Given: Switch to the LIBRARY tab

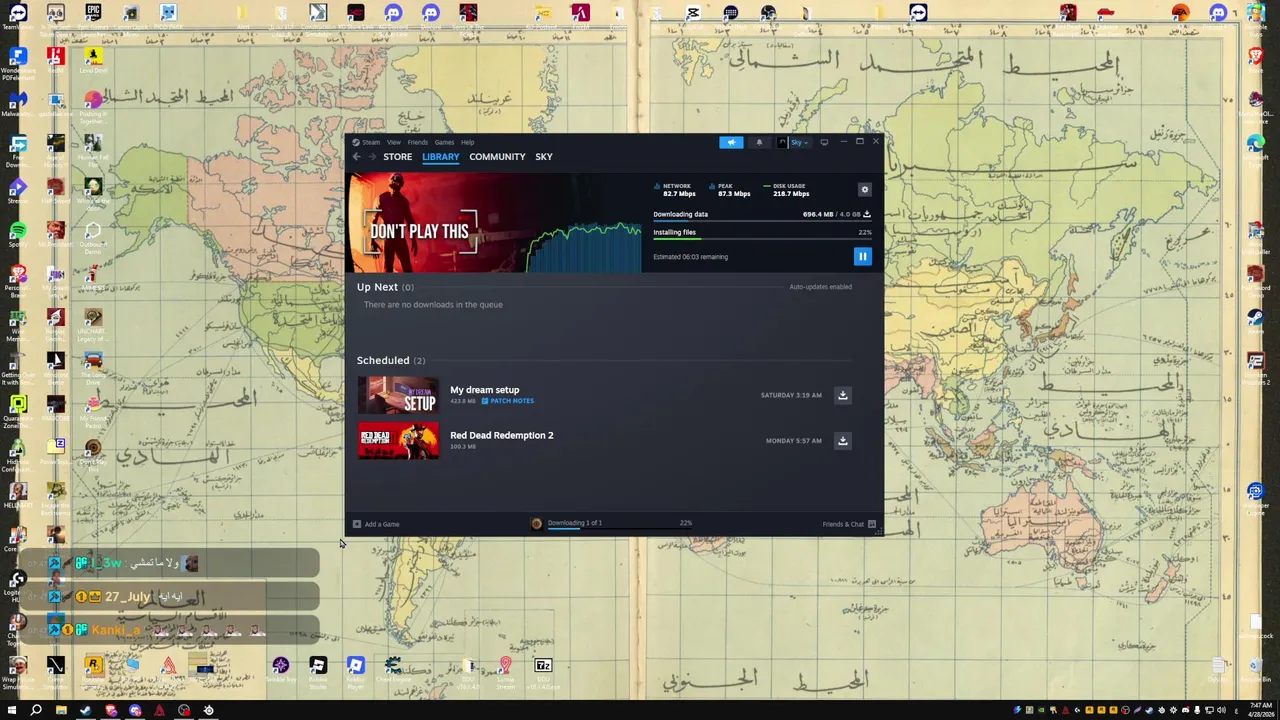Looking at the screenshot, I should (440, 157).
